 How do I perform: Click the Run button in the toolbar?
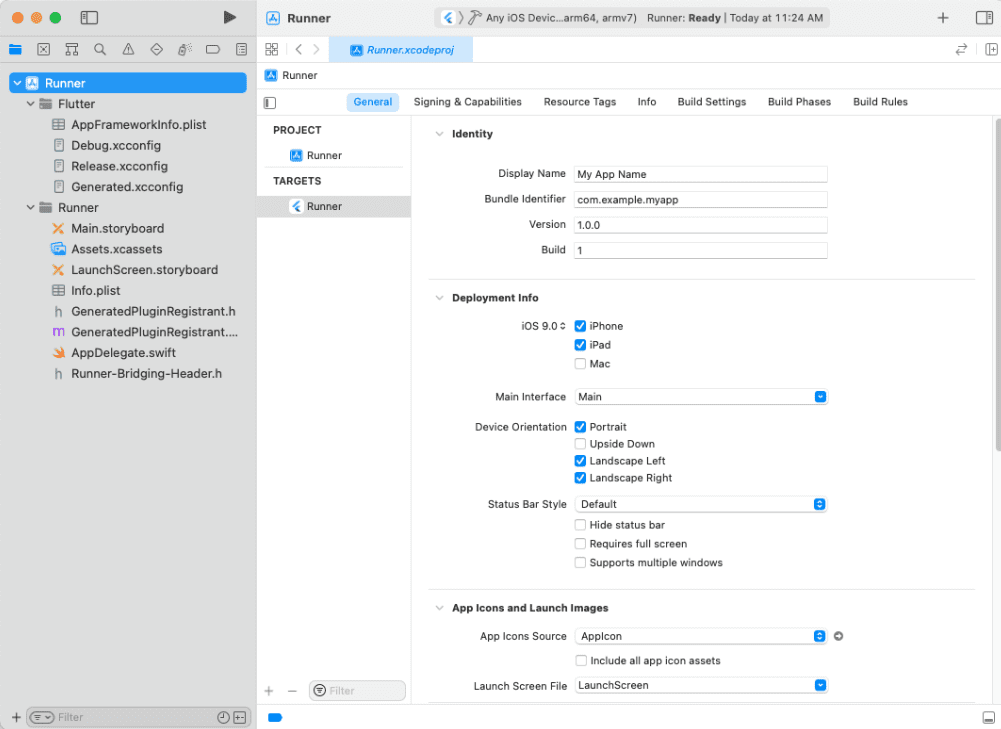click(229, 16)
